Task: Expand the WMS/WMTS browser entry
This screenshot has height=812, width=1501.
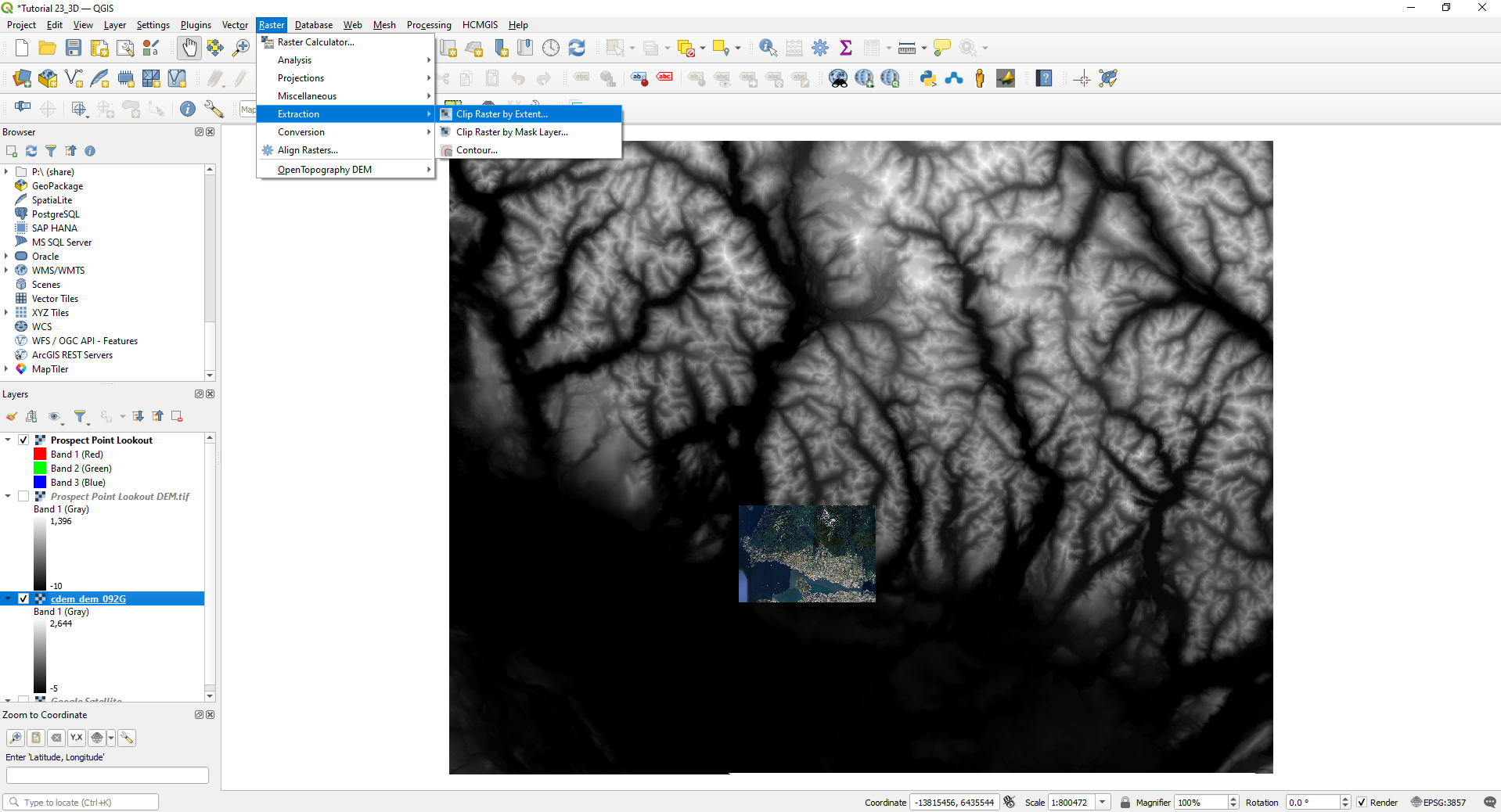Action: tap(6, 271)
